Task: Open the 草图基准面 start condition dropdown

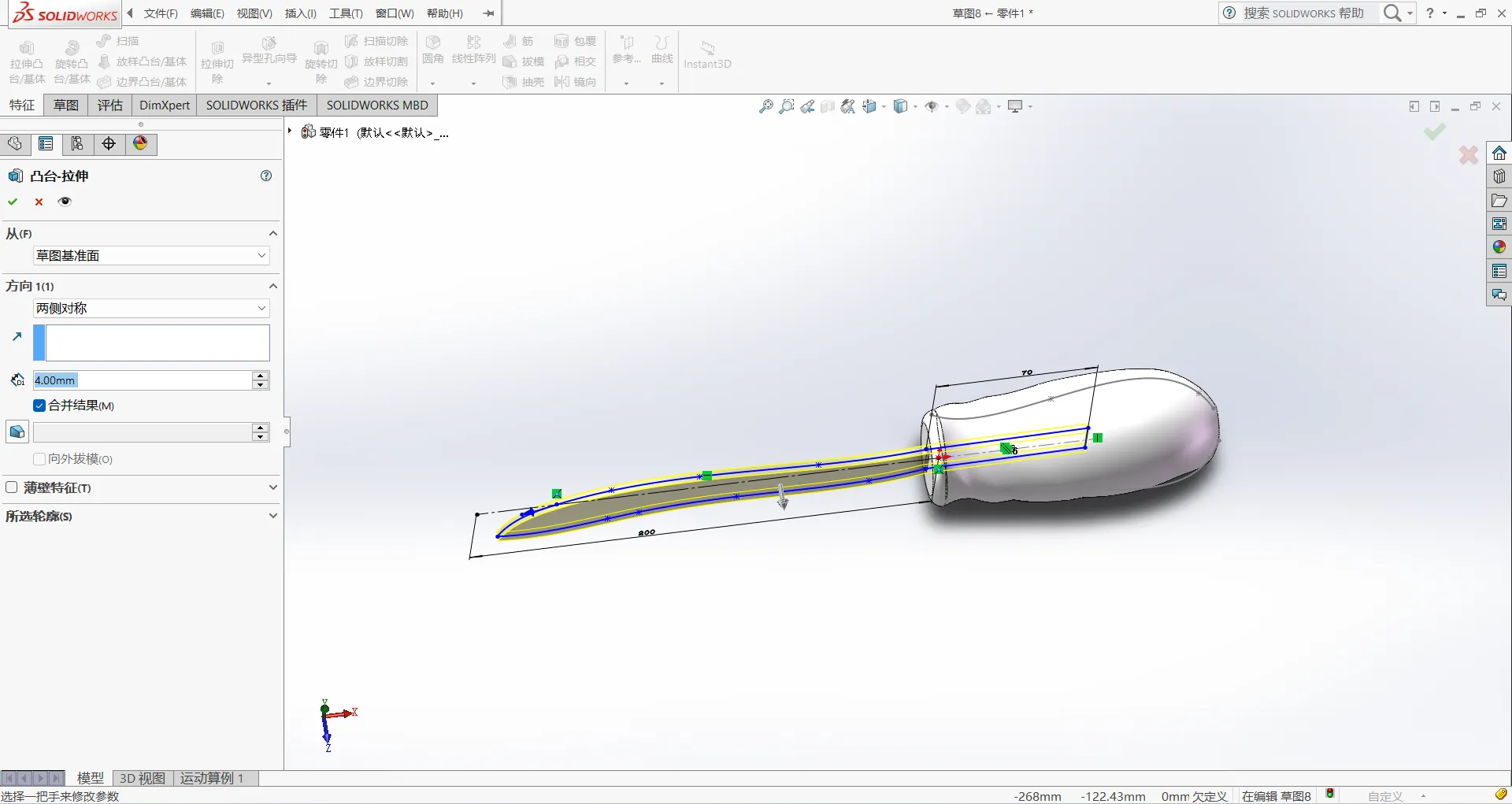Action: 151,256
